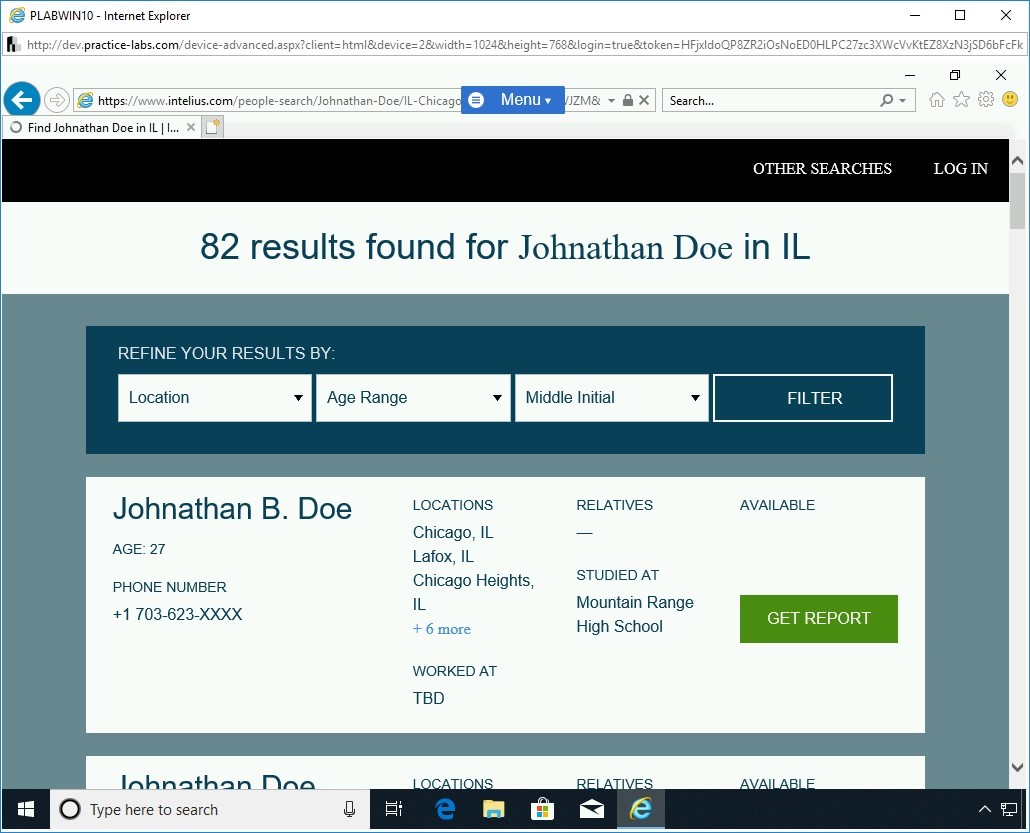1030x833 pixels.
Task: Open Internet Explorer home page icon
Action: coord(936,100)
